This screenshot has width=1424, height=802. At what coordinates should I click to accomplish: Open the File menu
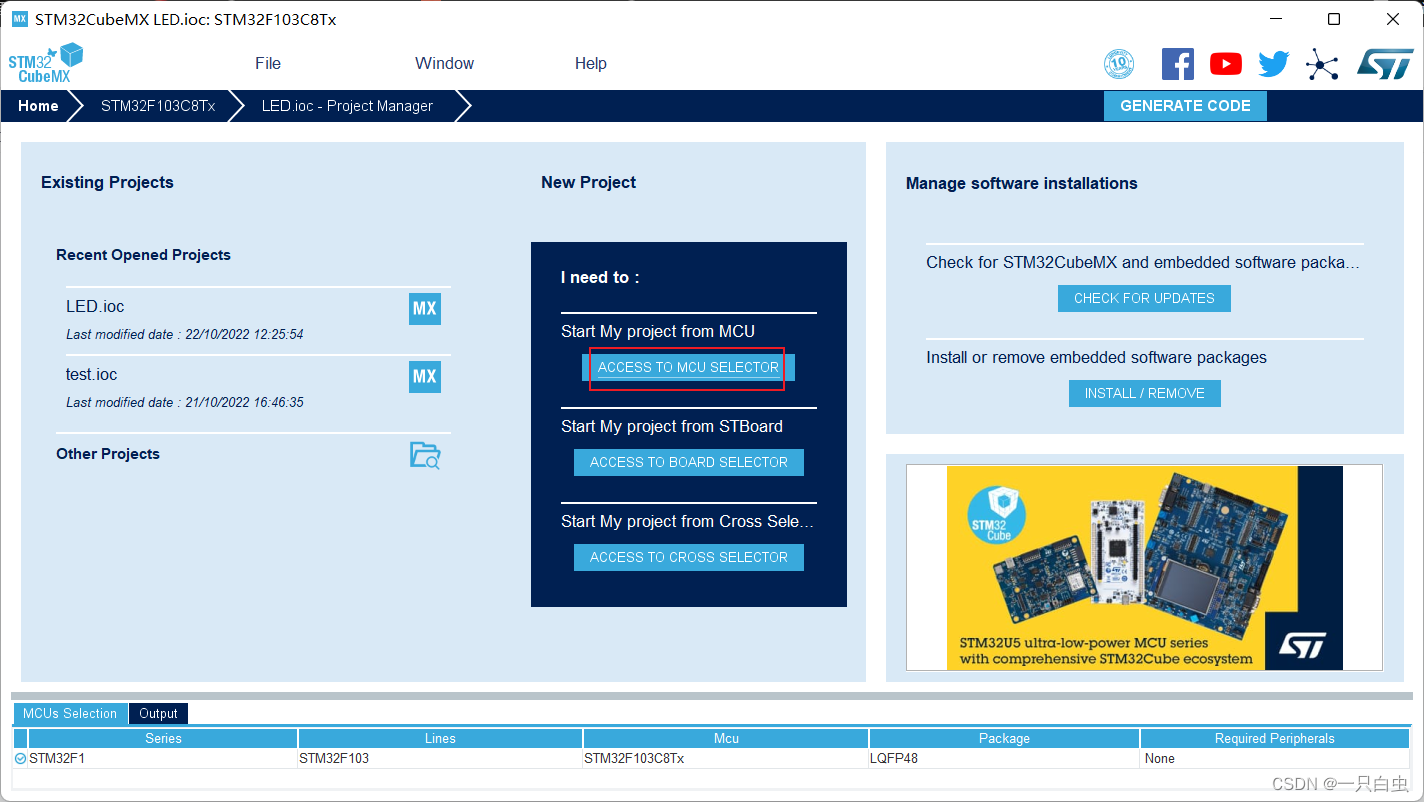[x=268, y=63]
